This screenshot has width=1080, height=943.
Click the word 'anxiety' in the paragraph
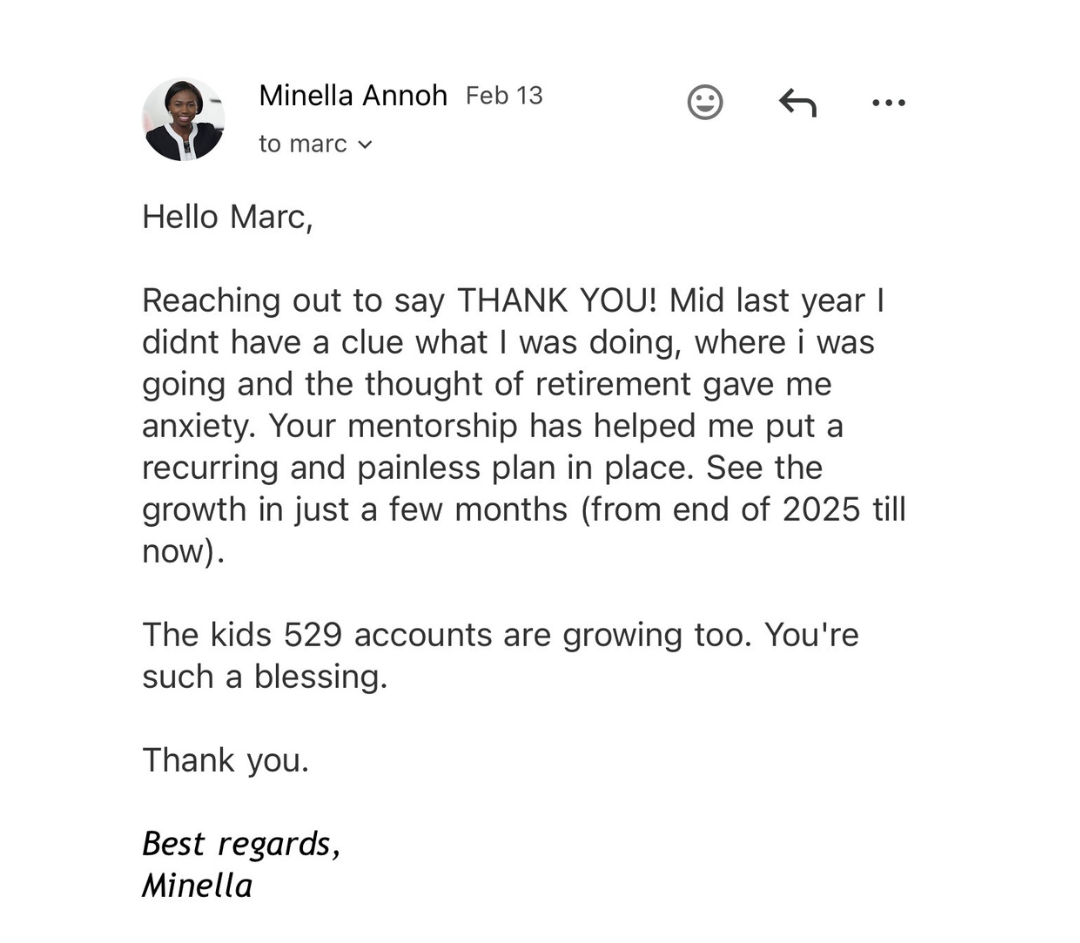coord(196,426)
